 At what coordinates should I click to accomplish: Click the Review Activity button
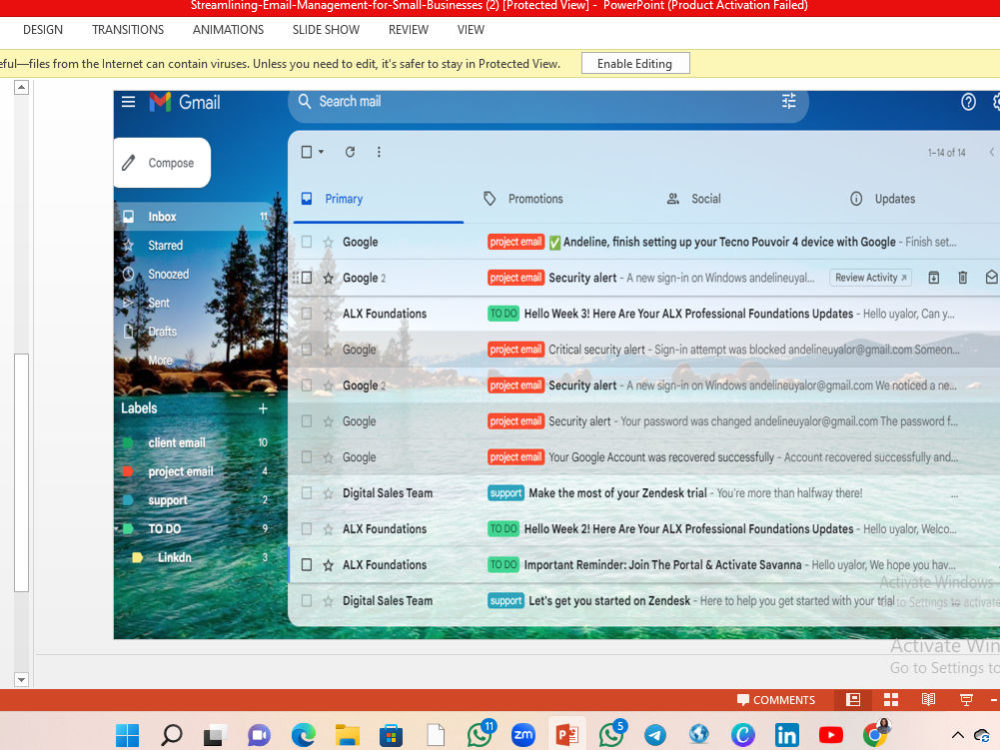(x=871, y=277)
